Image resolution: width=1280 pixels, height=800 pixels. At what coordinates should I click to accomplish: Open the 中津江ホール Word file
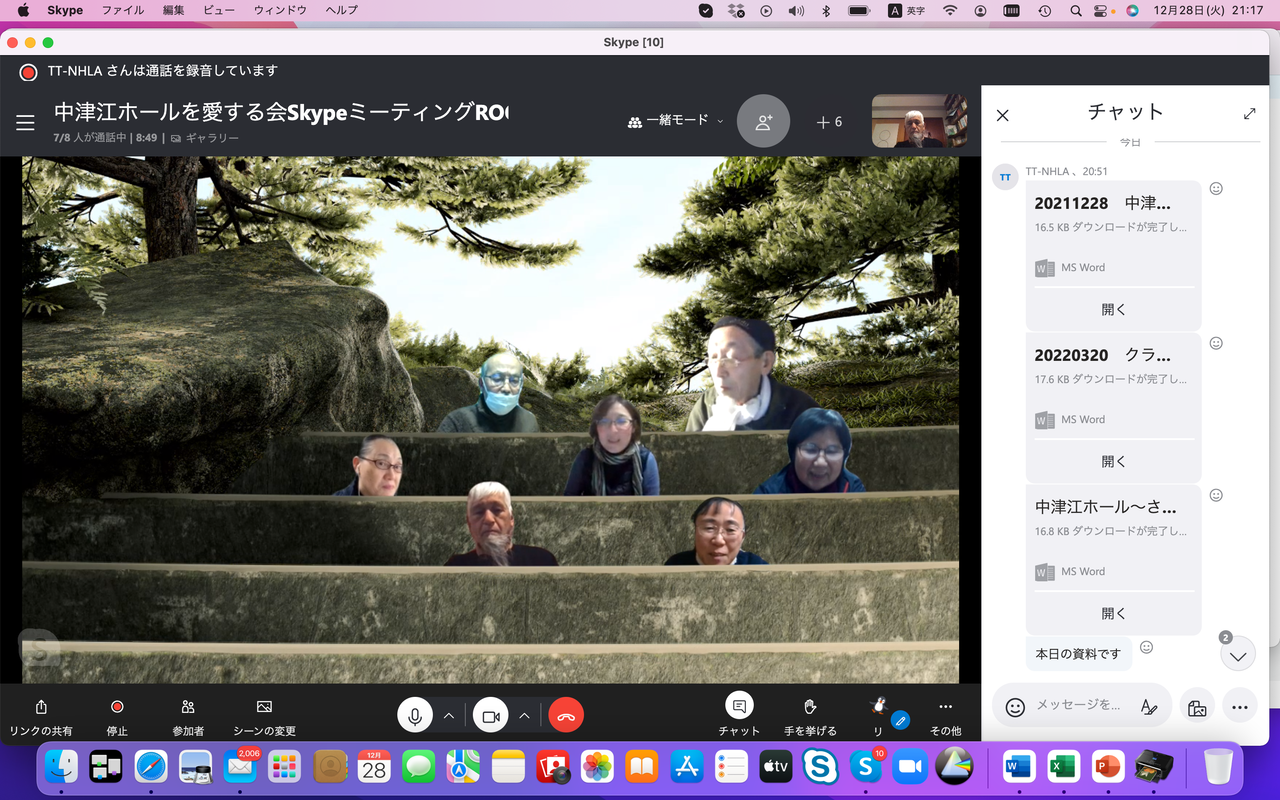(1113, 614)
